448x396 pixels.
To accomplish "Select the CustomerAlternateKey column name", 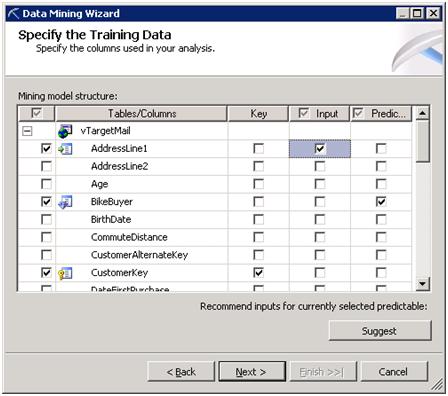I will [139, 255].
